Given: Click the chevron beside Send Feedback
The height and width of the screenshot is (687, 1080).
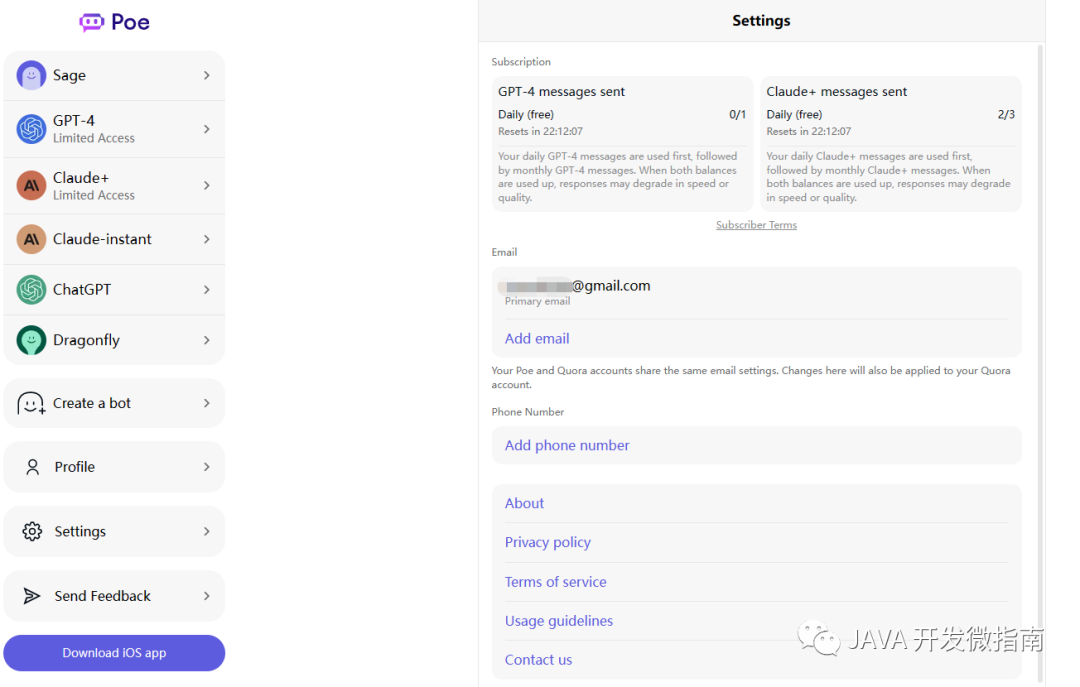Looking at the screenshot, I should (x=207, y=596).
